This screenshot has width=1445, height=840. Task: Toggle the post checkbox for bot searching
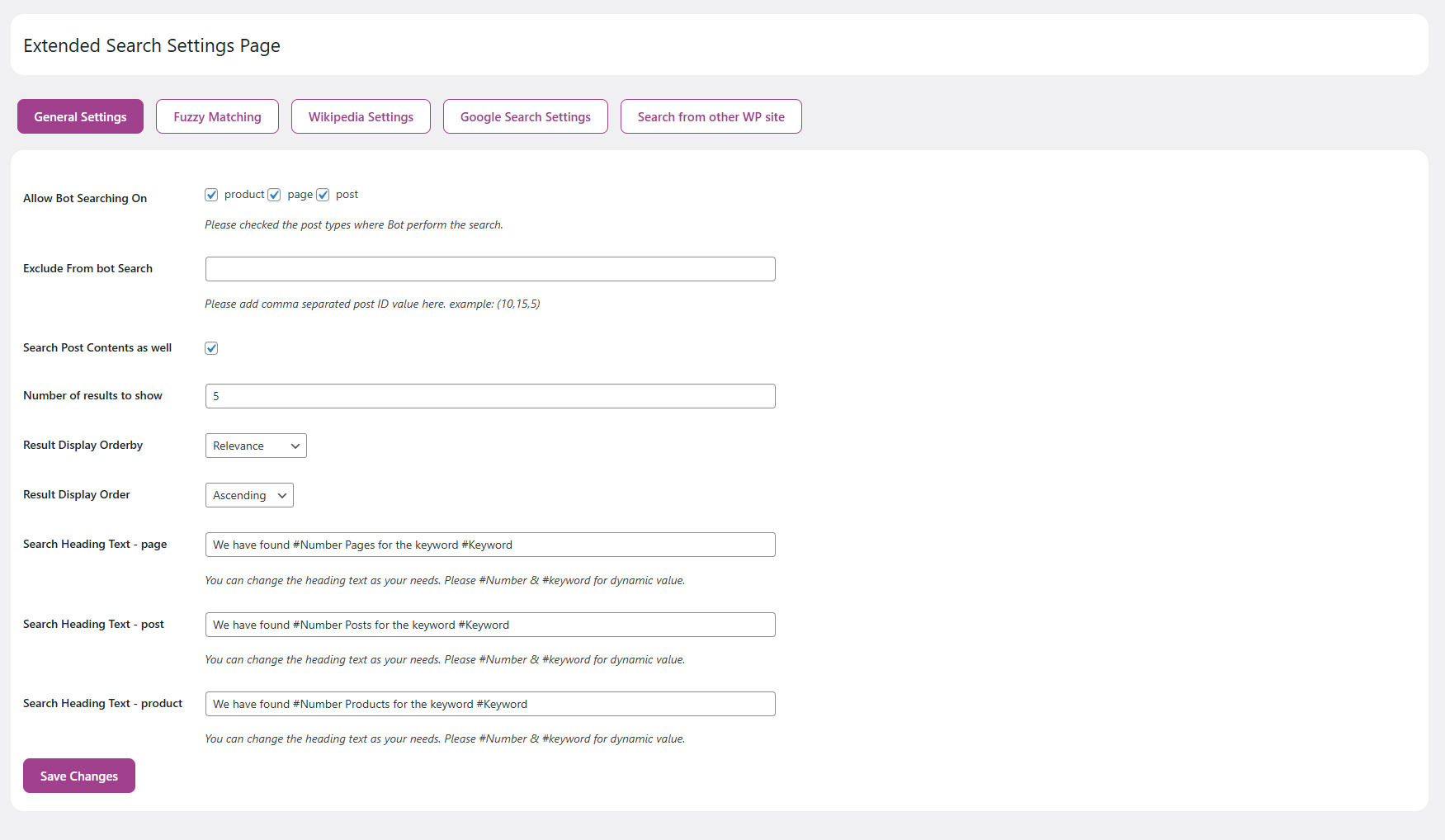pos(323,195)
